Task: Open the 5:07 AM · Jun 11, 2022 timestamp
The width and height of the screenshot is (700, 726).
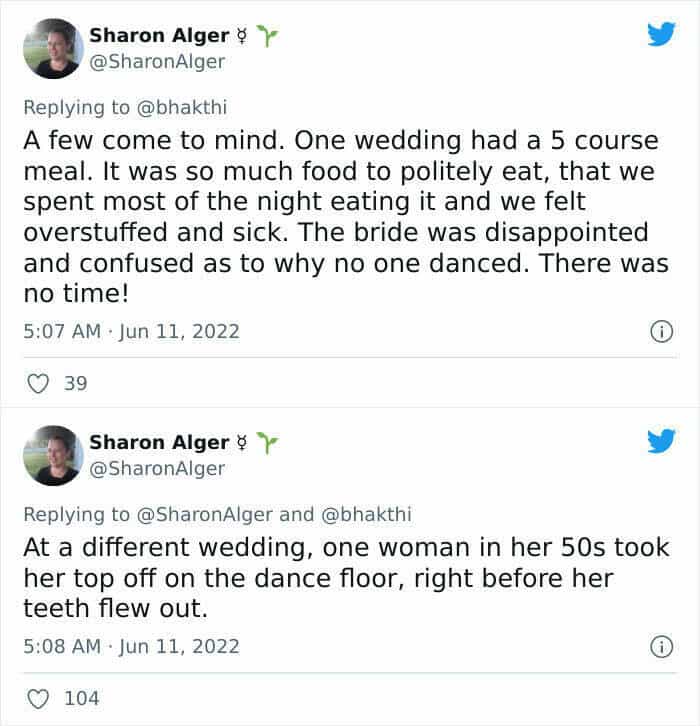Action: [x=131, y=330]
